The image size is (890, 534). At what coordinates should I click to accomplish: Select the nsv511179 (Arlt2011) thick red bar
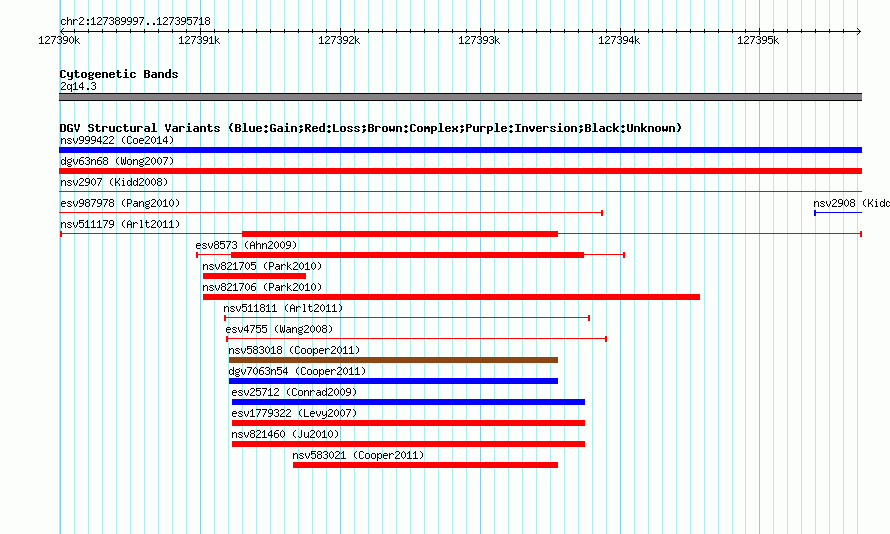[400, 234]
